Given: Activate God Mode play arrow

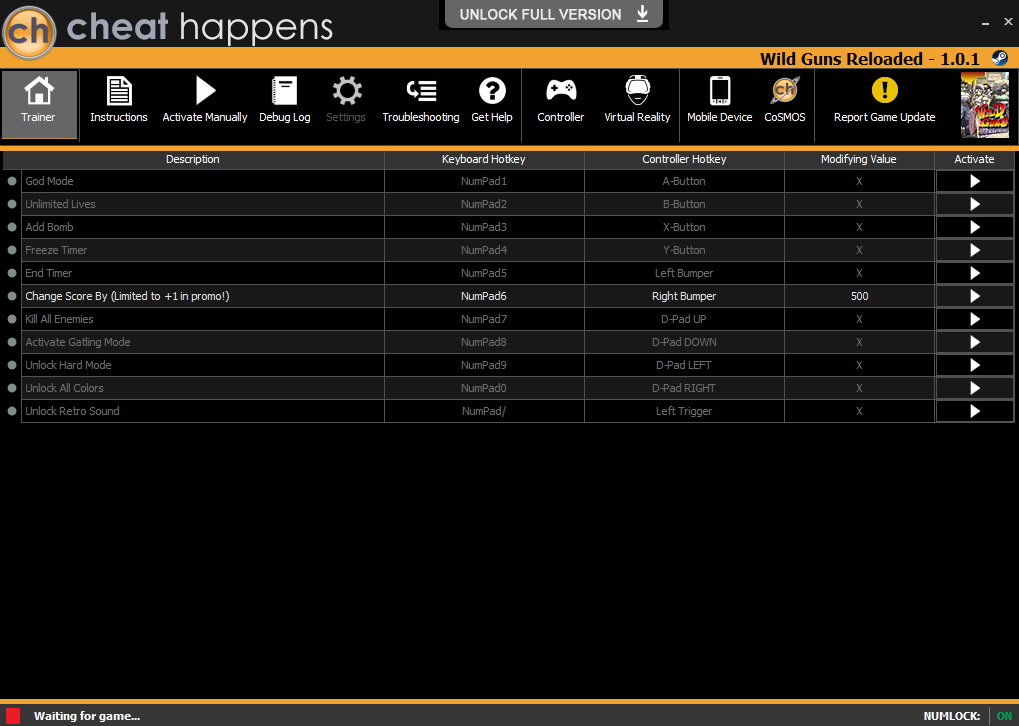Looking at the screenshot, I should (974, 181).
